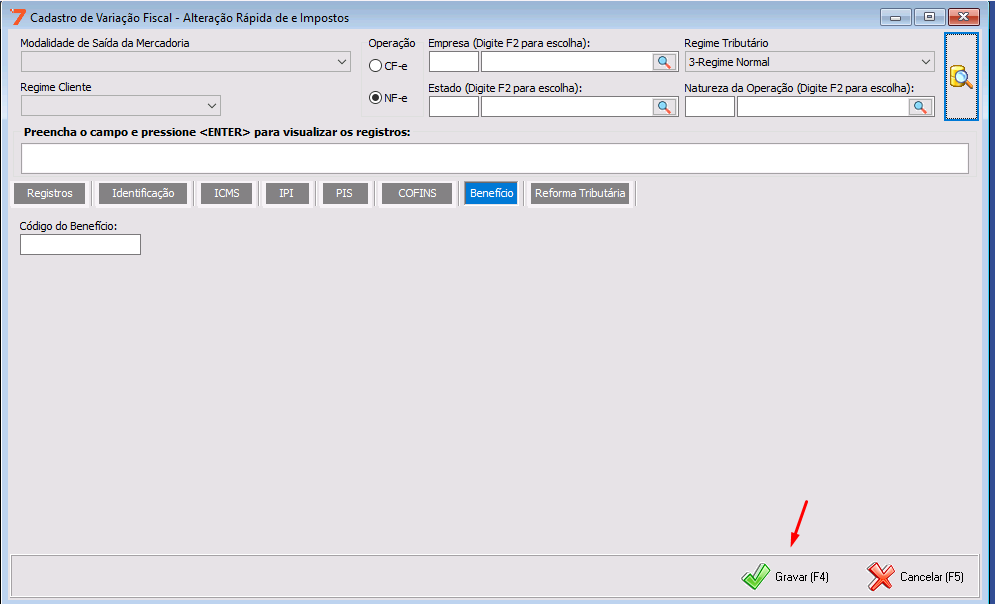Image resolution: width=995 pixels, height=604 pixels.
Task: Click the orange 7 application logo icon
Action: (17, 17)
